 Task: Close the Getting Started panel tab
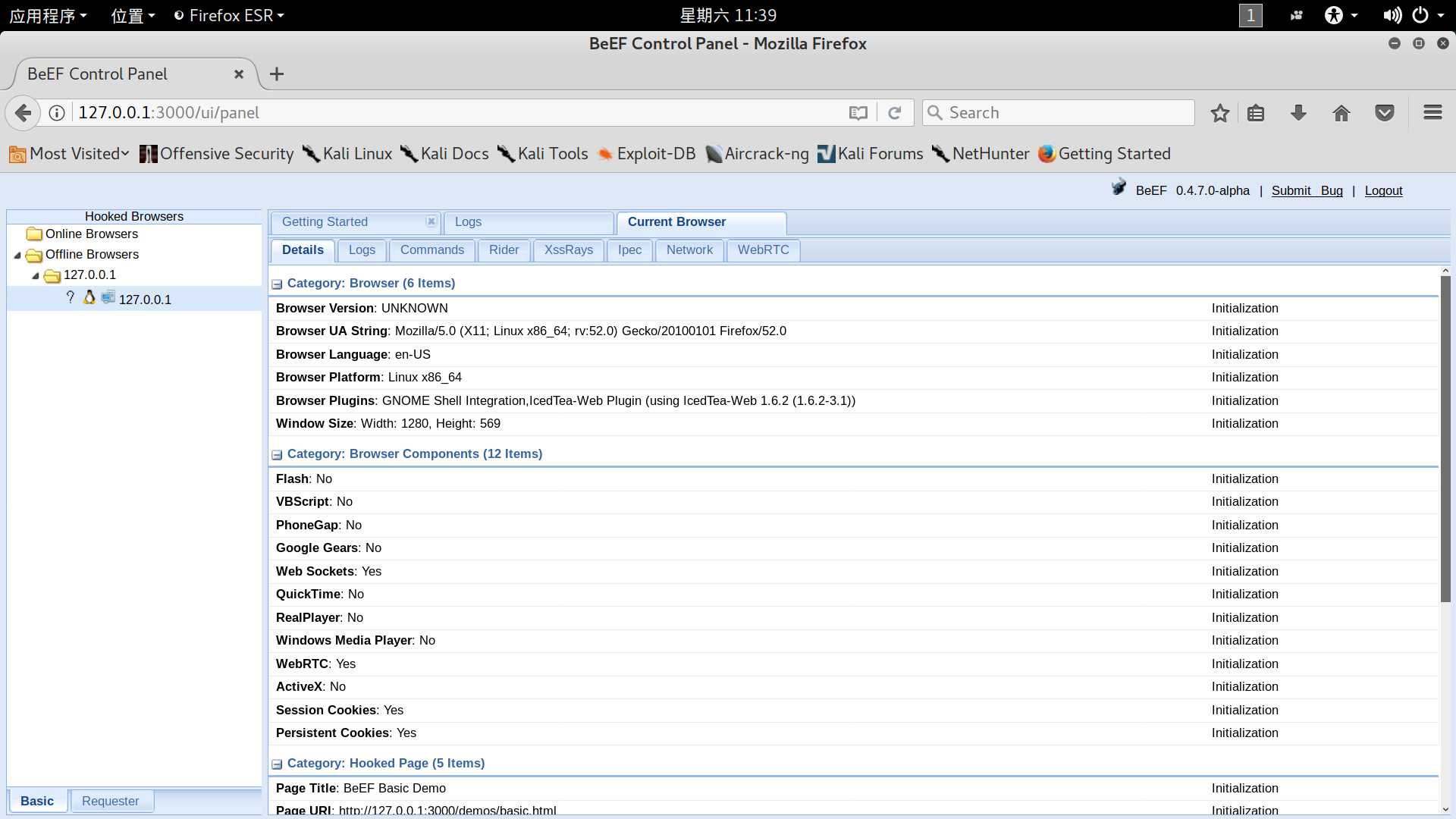coord(431,221)
